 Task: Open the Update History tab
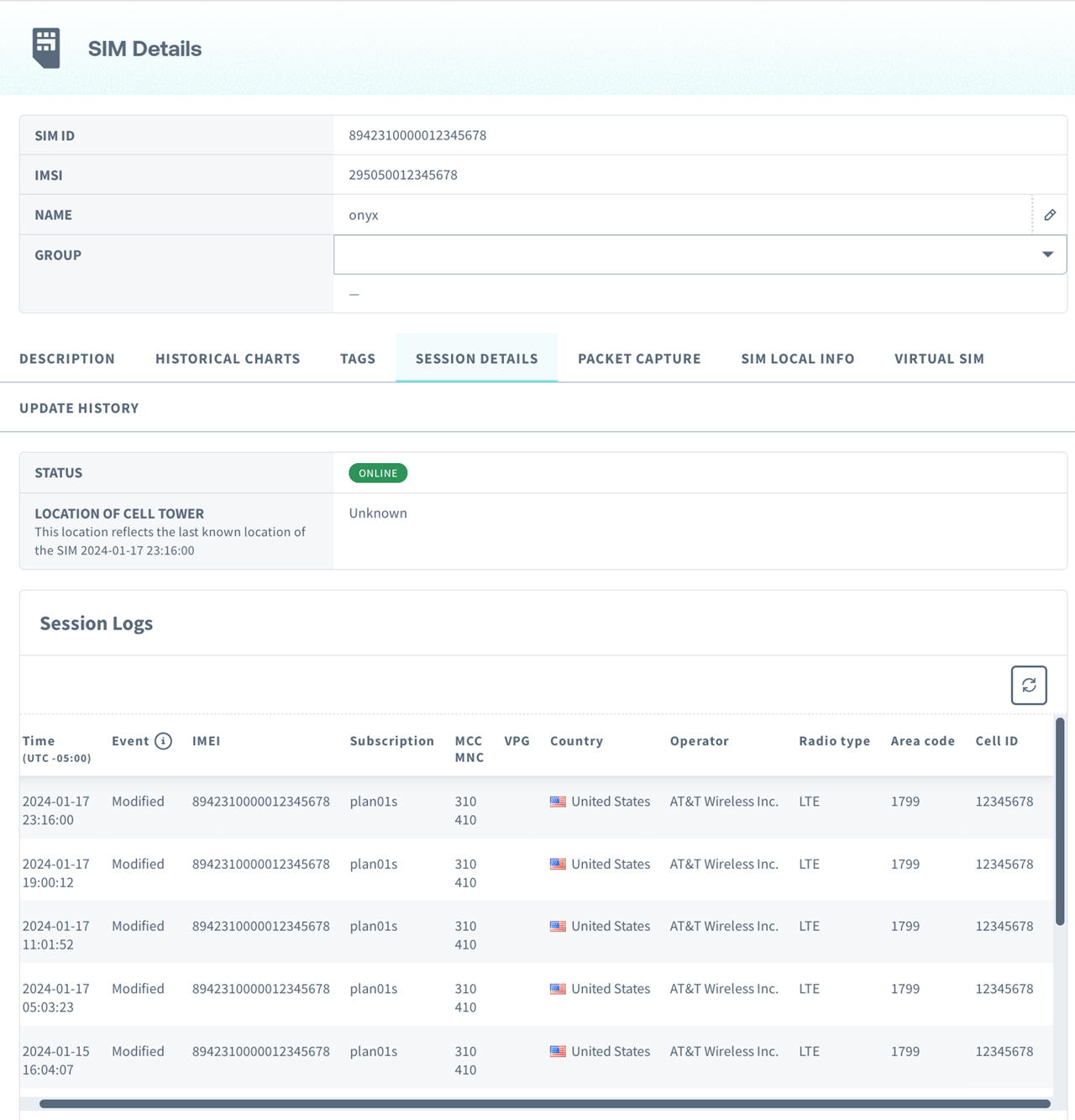(x=79, y=408)
